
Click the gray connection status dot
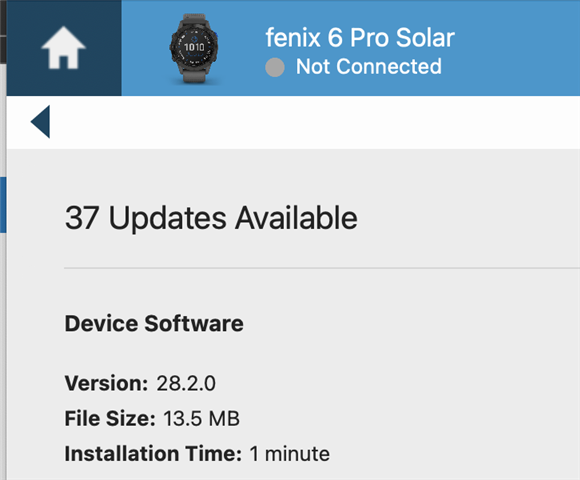point(275,67)
